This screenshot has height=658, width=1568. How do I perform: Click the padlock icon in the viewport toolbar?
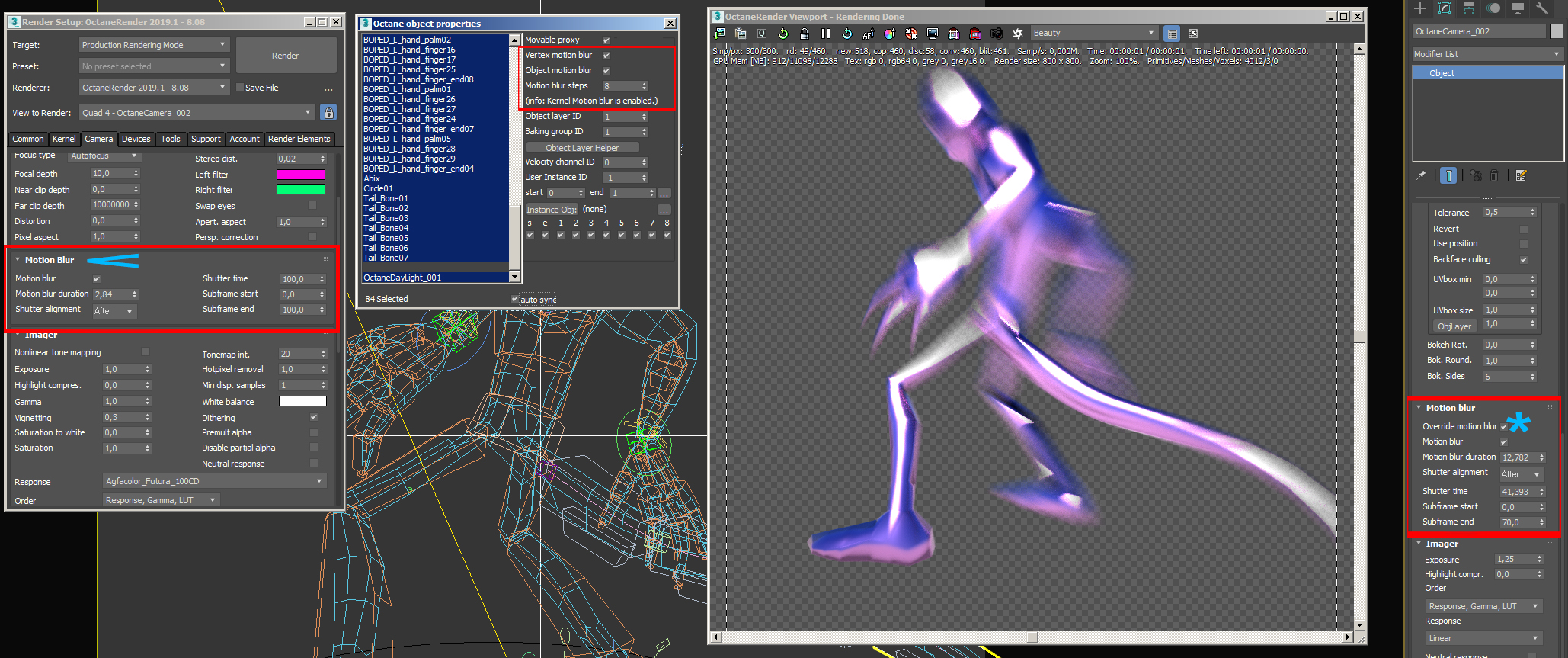click(x=804, y=34)
